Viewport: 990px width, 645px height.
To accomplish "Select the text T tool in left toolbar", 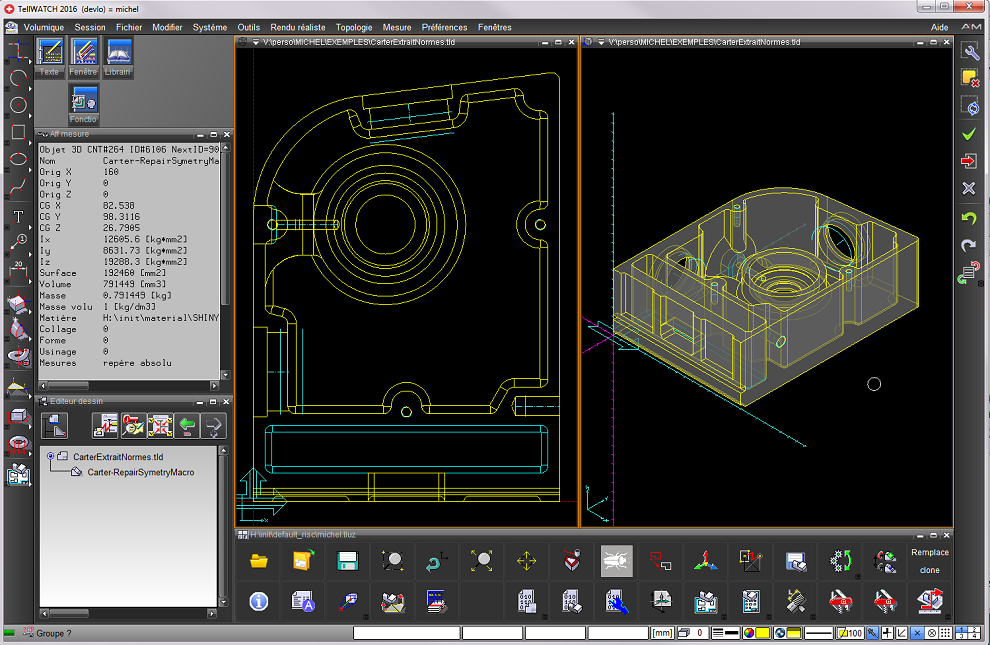I will [18, 216].
